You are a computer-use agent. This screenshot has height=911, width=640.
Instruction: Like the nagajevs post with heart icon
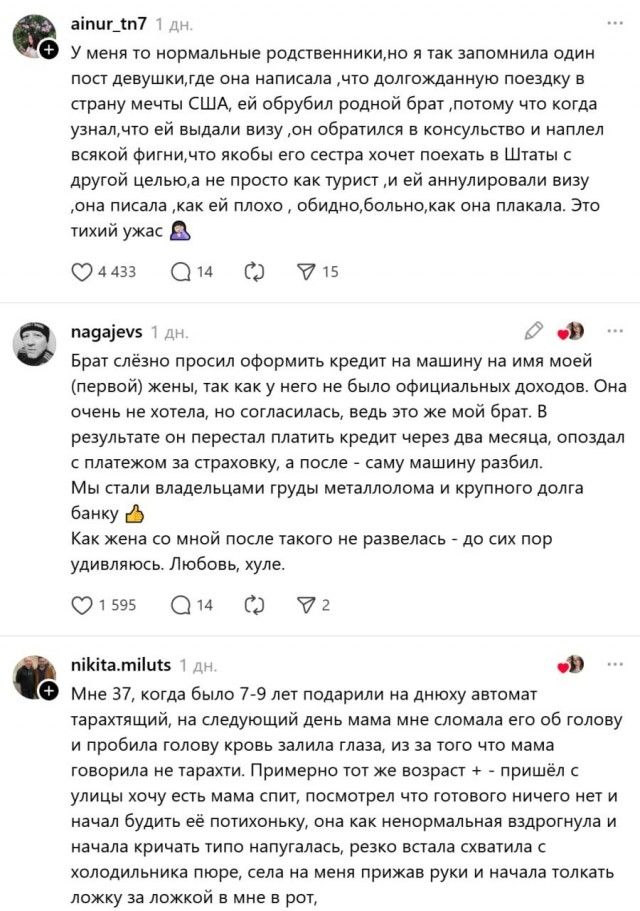click(83, 603)
